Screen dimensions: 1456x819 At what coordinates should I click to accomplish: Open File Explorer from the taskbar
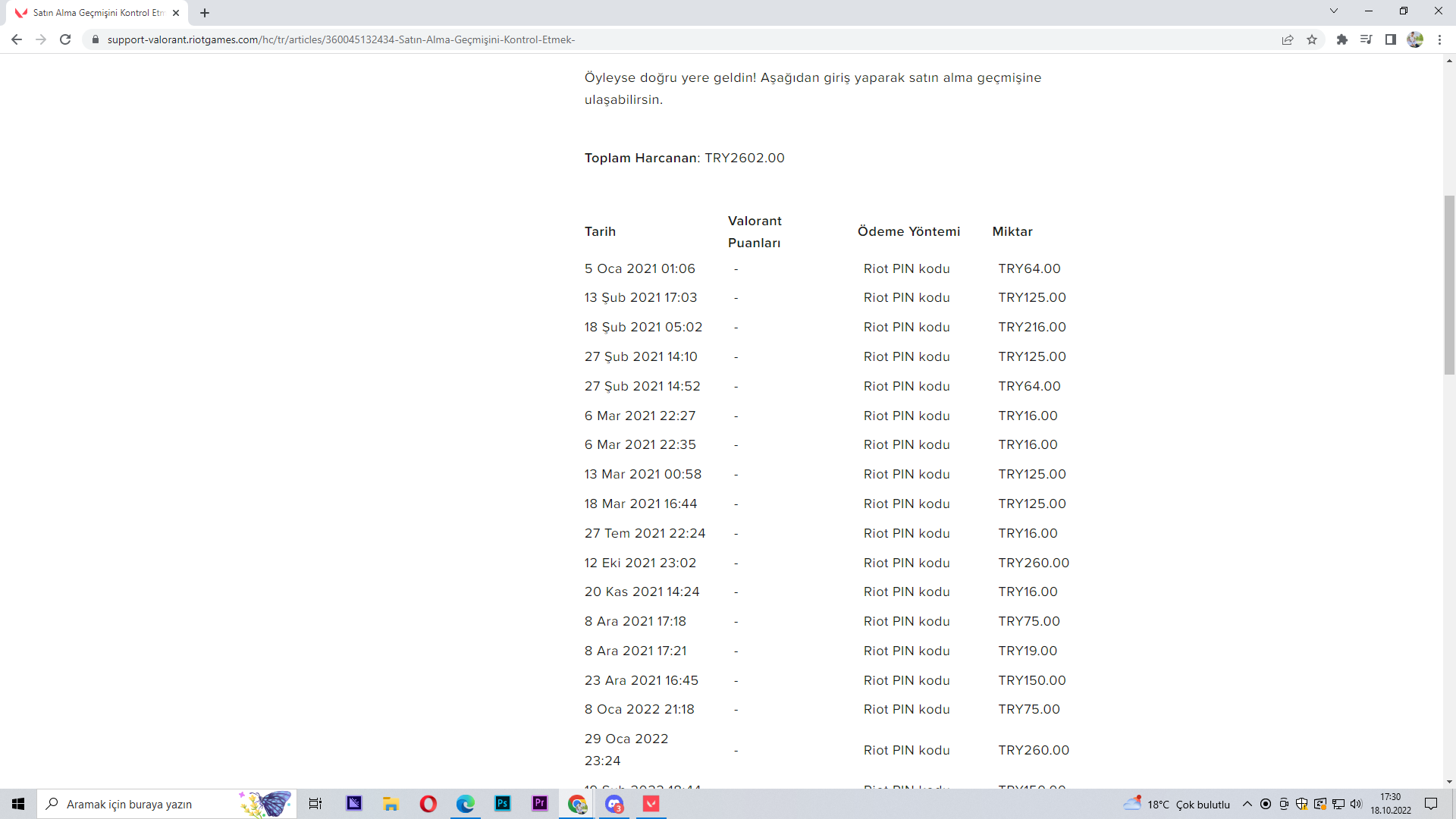click(391, 804)
